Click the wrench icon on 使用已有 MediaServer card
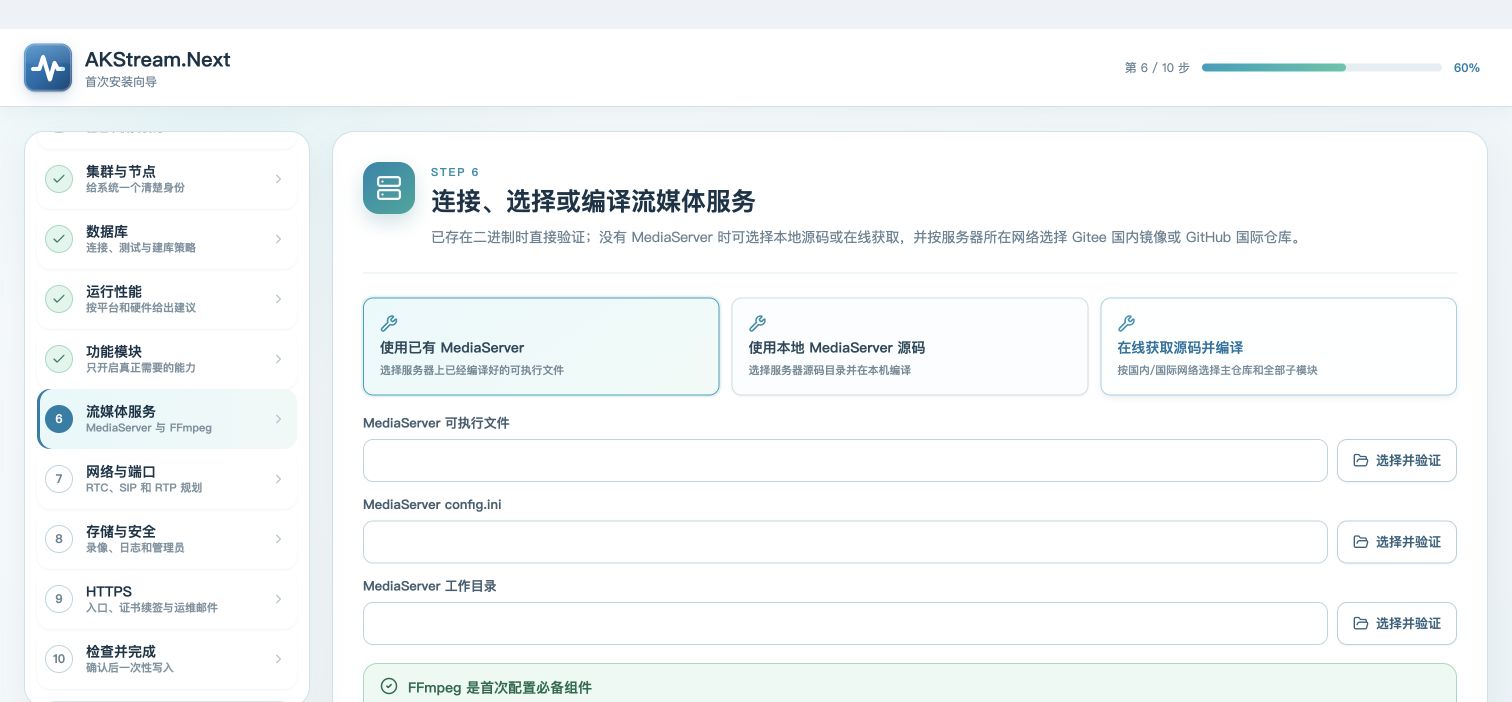The width and height of the screenshot is (1512, 702). (x=389, y=323)
